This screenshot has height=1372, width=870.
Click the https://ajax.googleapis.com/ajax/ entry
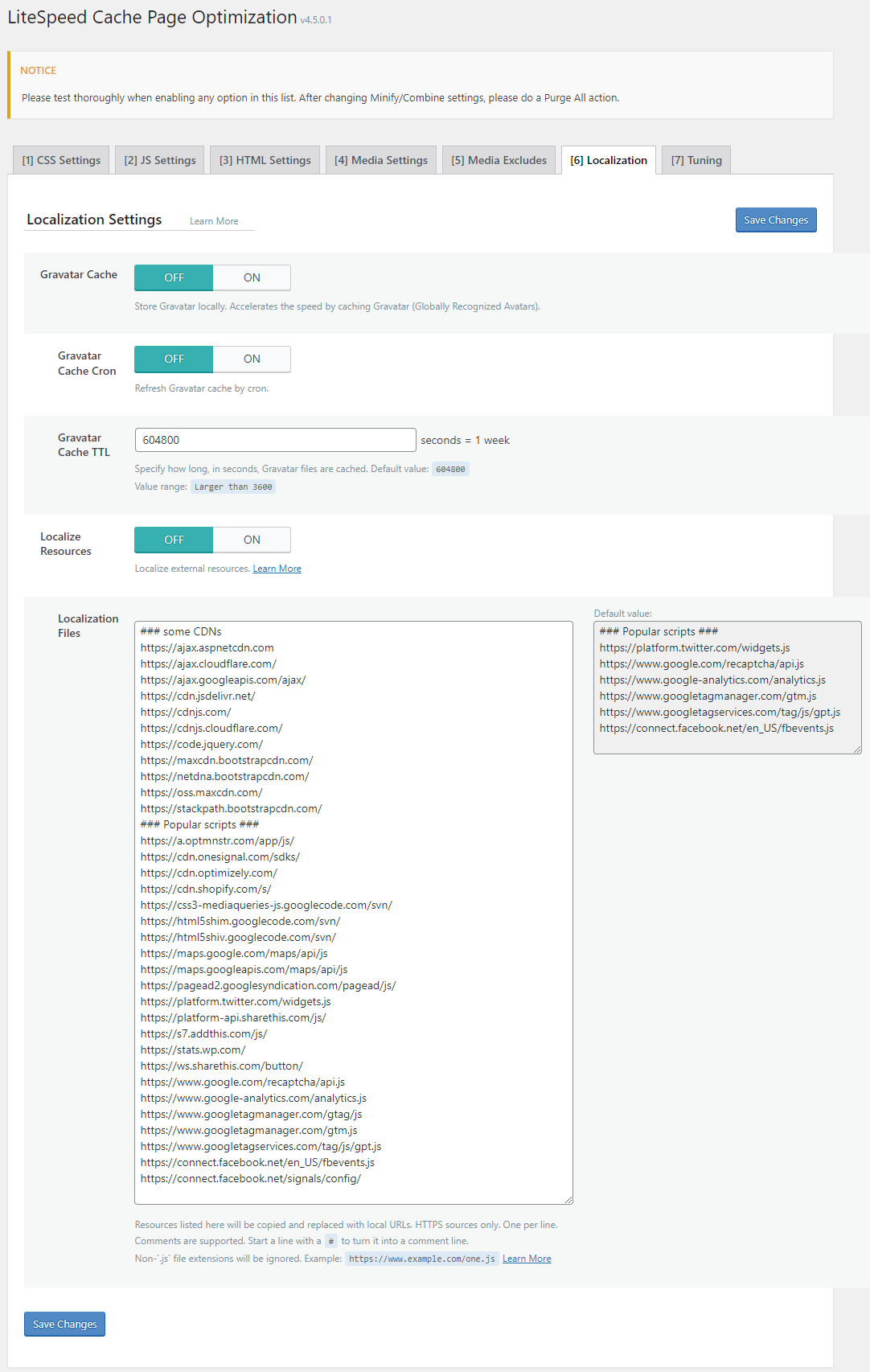click(x=223, y=680)
